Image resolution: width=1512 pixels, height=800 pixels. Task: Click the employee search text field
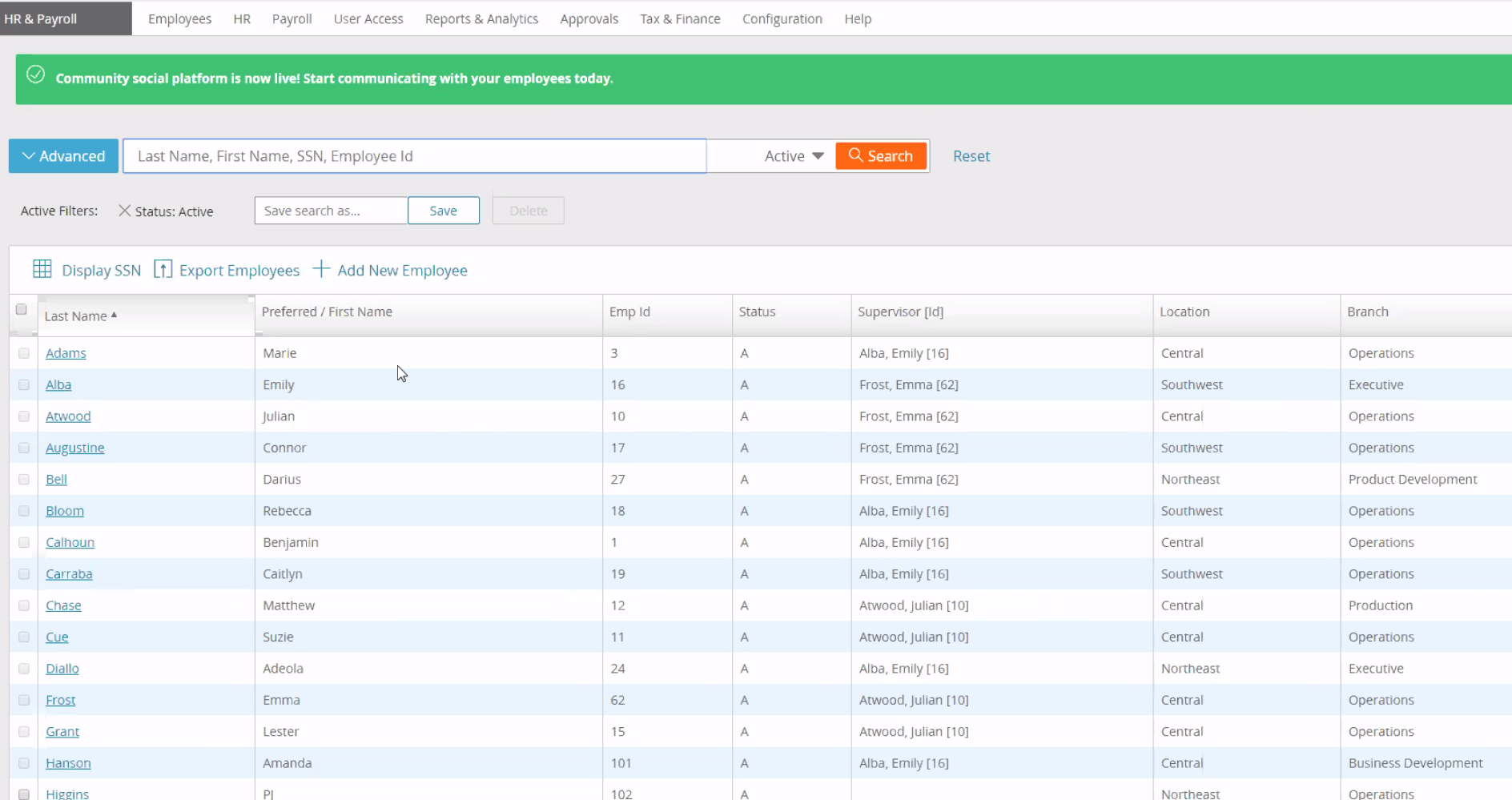(x=414, y=156)
